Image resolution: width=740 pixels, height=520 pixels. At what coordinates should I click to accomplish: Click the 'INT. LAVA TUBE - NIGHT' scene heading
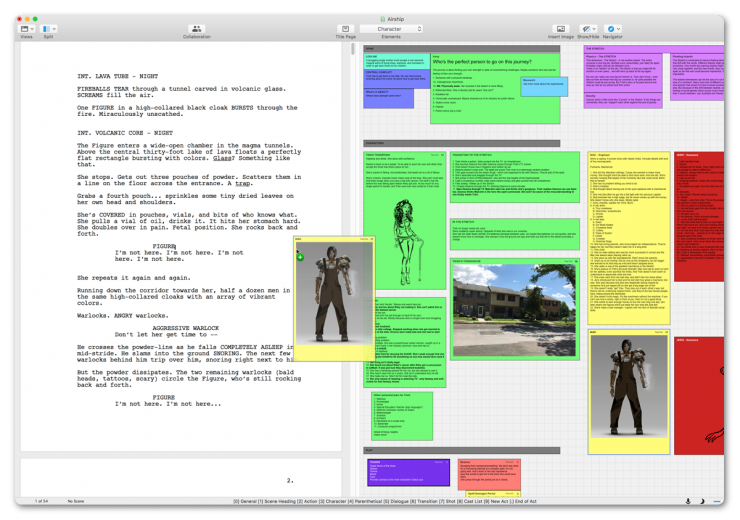118,76
